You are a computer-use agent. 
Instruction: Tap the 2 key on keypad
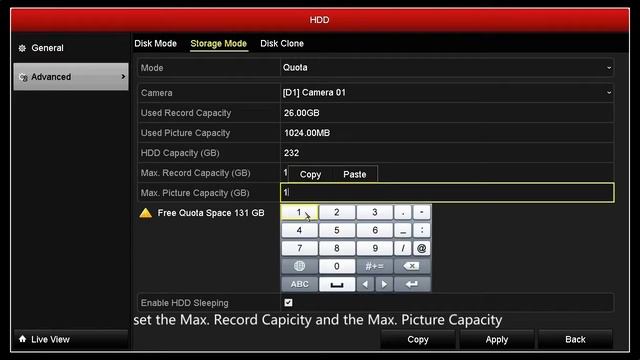(337, 212)
